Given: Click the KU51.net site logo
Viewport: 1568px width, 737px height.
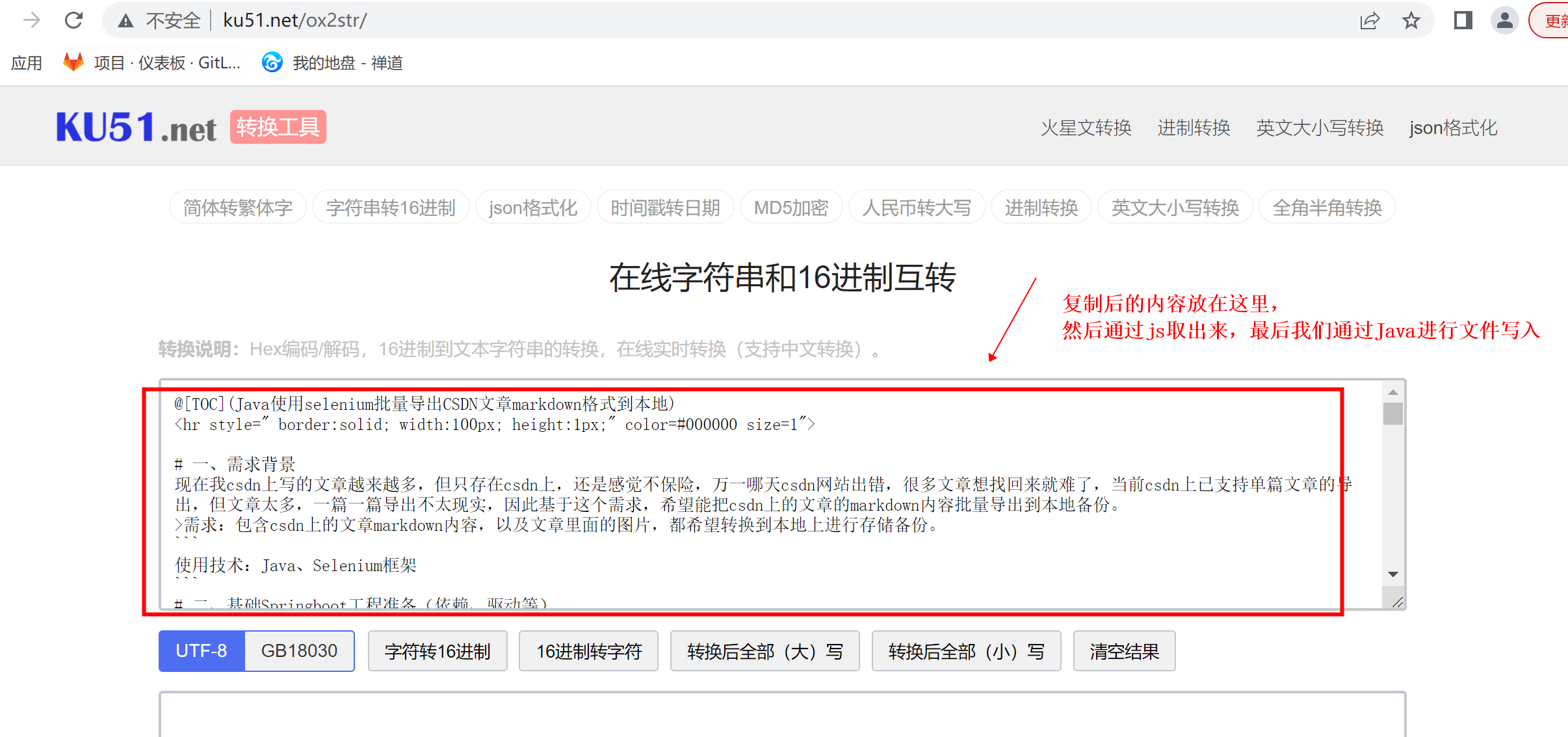Looking at the screenshot, I should click(x=136, y=127).
